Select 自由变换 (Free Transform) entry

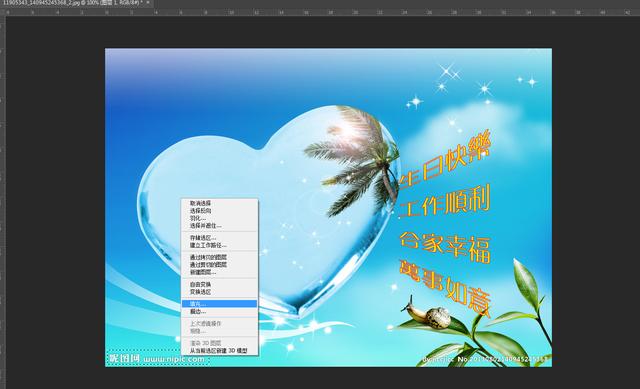coord(219,285)
